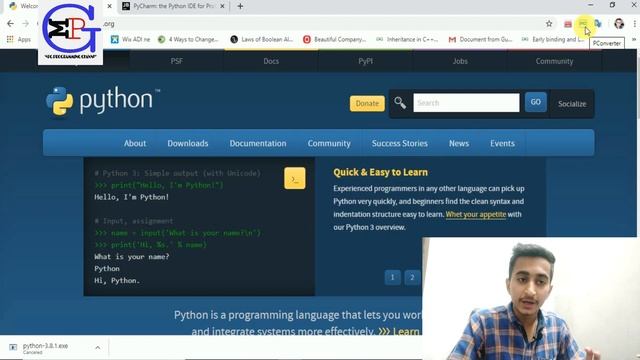Open the Success Stories menu item
This screenshot has height=360, width=640.
pyautogui.click(x=400, y=143)
